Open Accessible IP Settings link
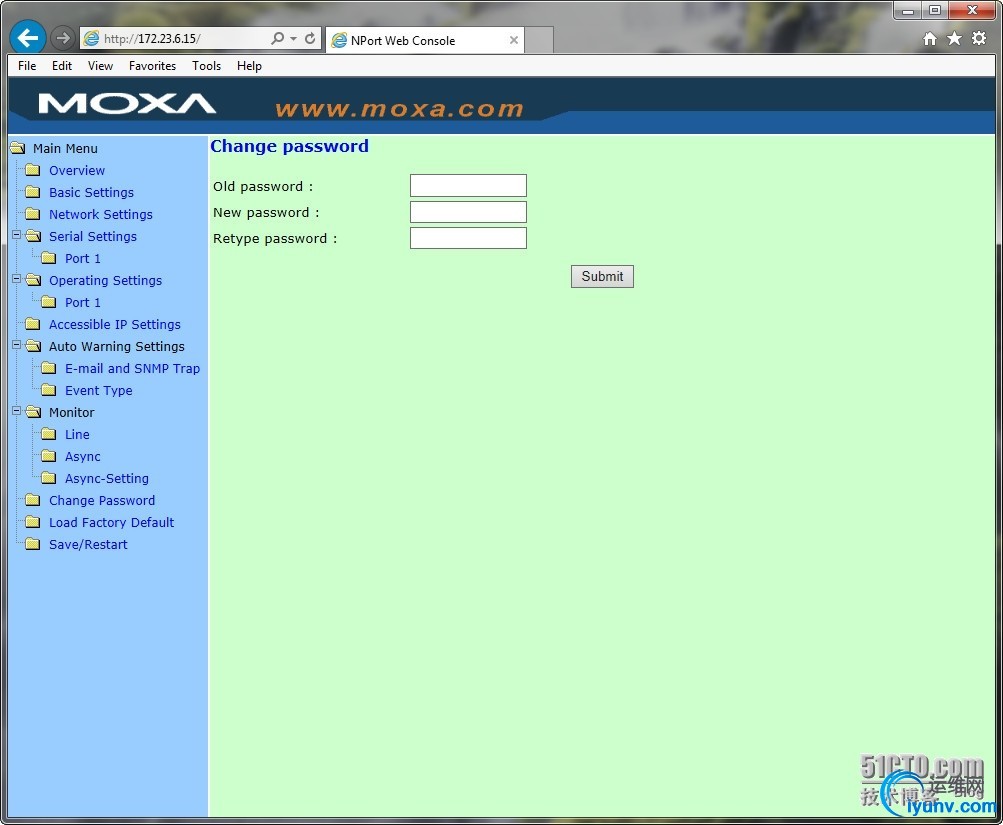 tap(115, 324)
